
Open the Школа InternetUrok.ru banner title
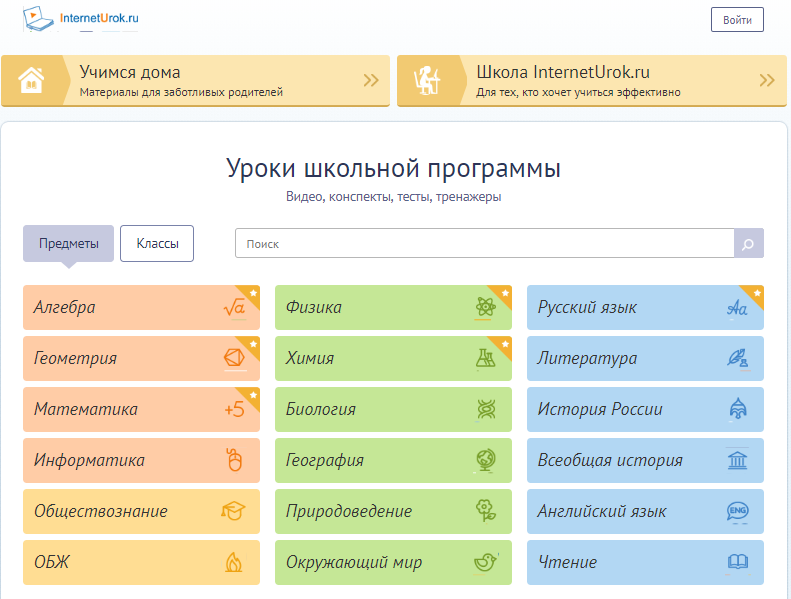pos(563,72)
